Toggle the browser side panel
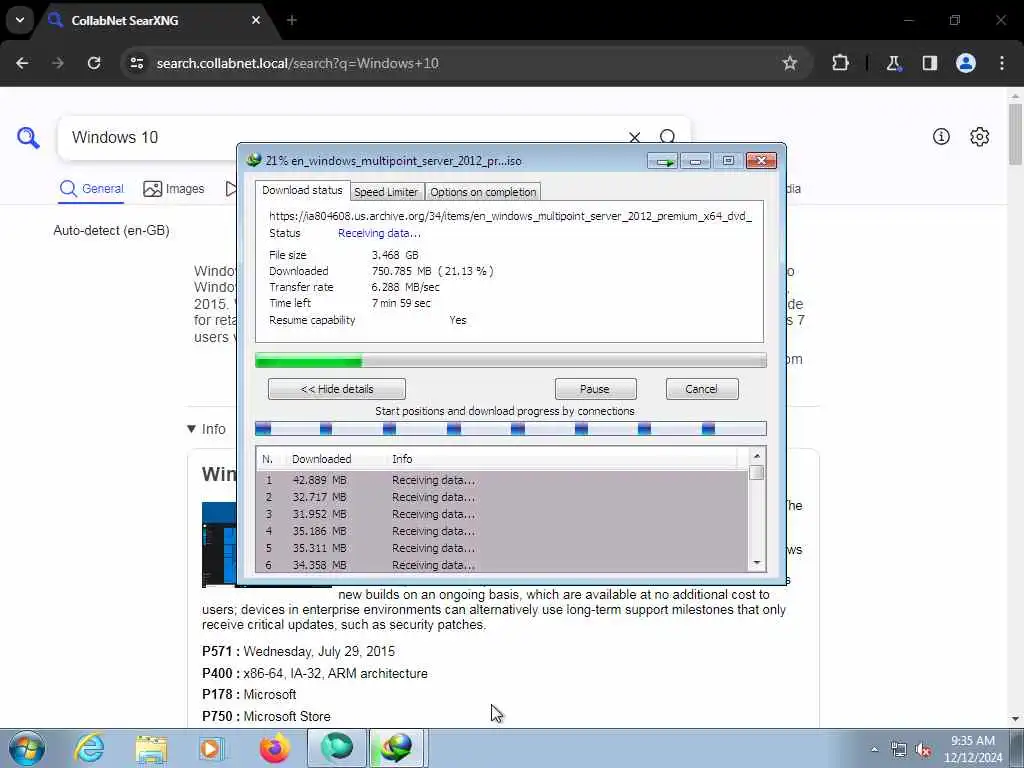 [930, 63]
